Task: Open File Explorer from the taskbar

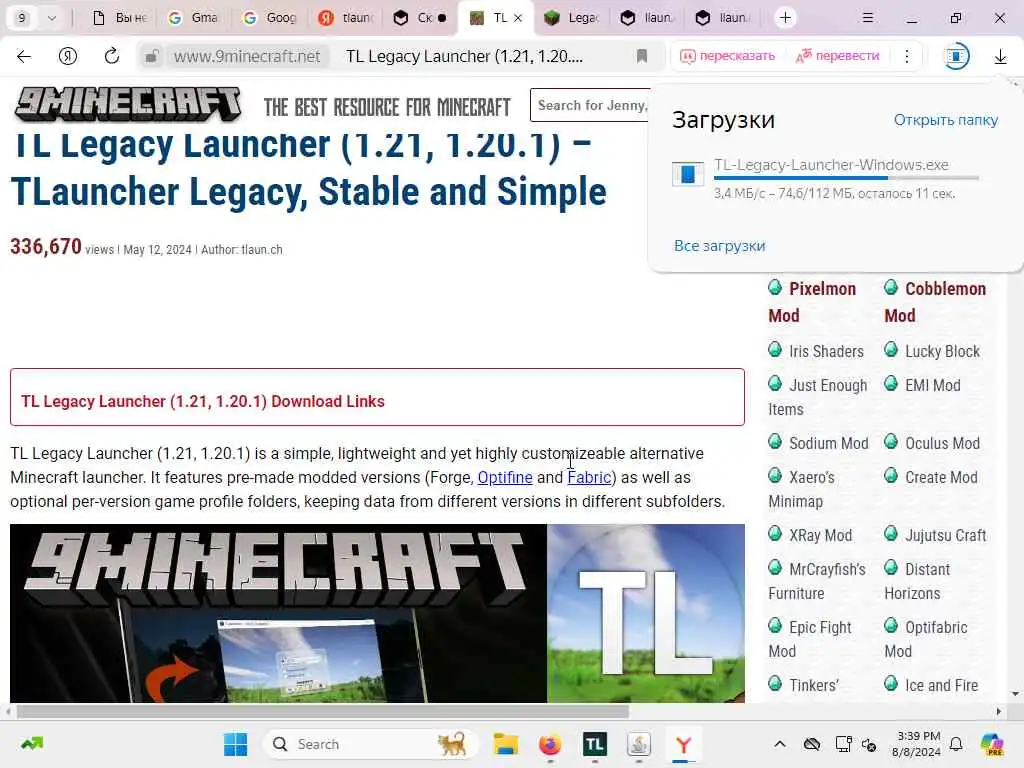Action: pos(505,744)
